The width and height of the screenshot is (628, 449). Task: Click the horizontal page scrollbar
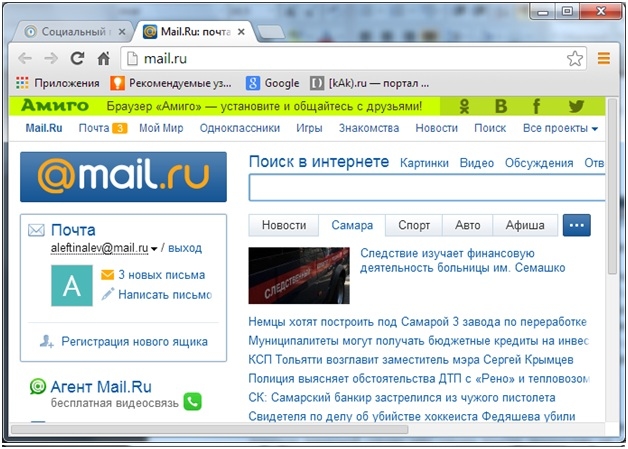coord(209,430)
